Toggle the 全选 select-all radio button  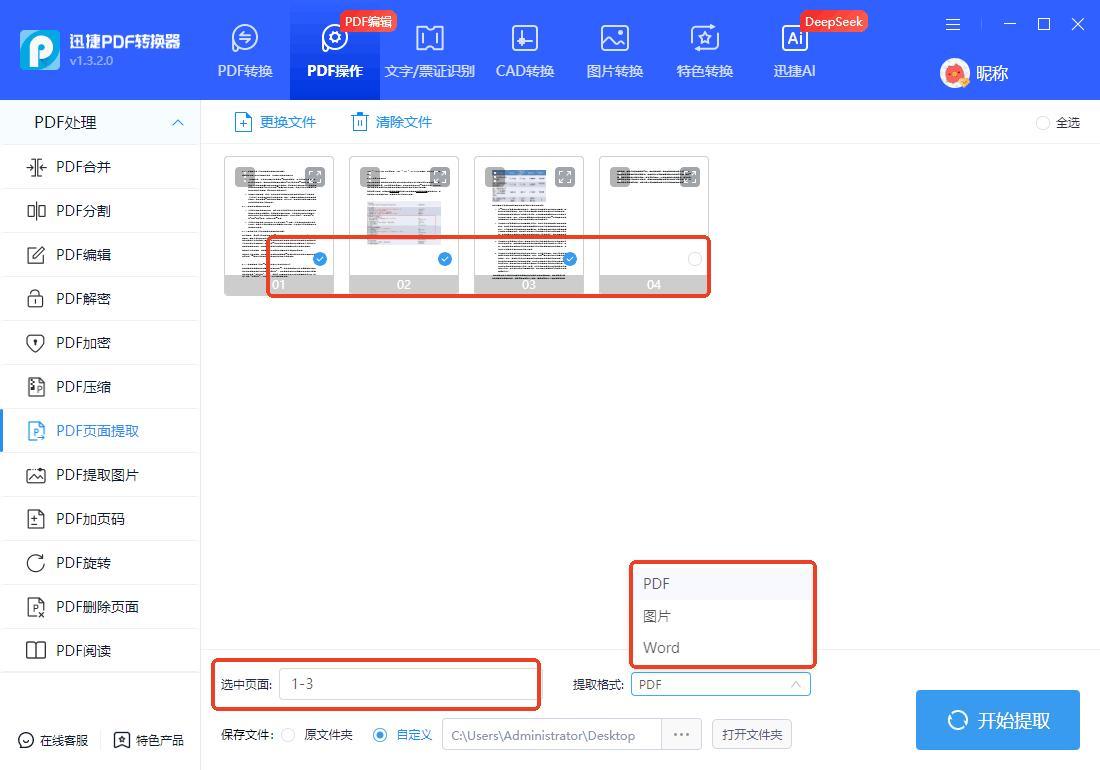1043,123
